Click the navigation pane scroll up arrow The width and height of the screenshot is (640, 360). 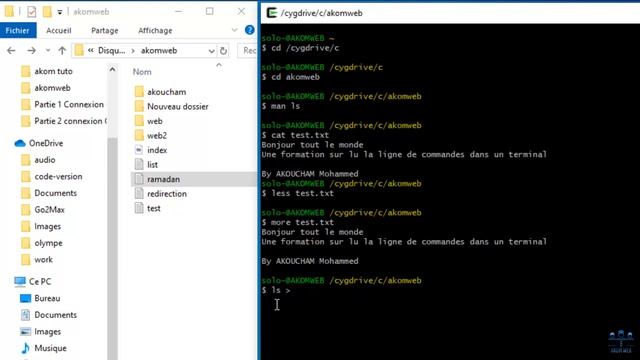pyautogui.click(x=112, y=70)
